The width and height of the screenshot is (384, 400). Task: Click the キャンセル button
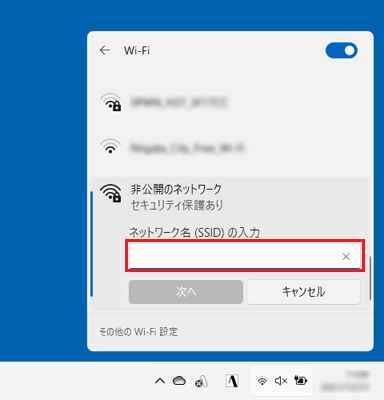tap(303, 292)
